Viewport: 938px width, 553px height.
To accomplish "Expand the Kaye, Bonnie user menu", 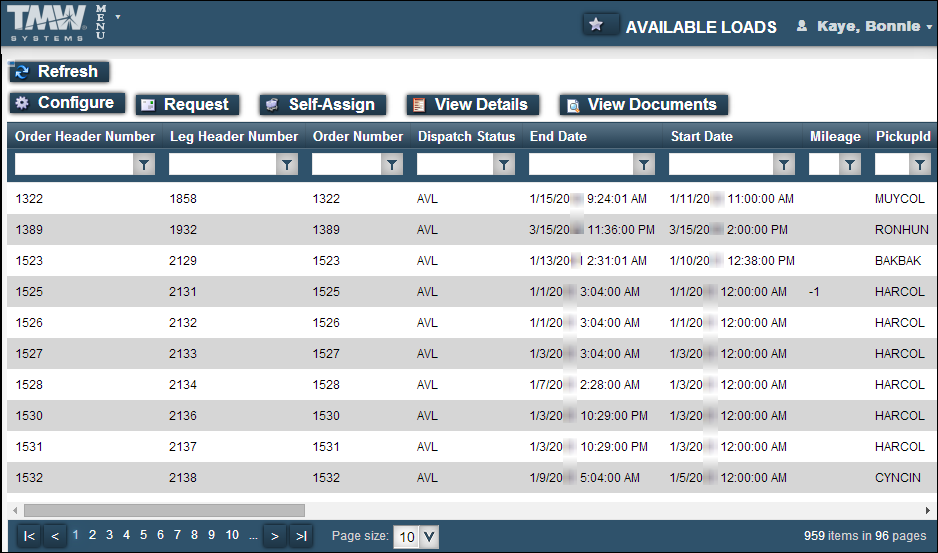I will coord(864,26).
